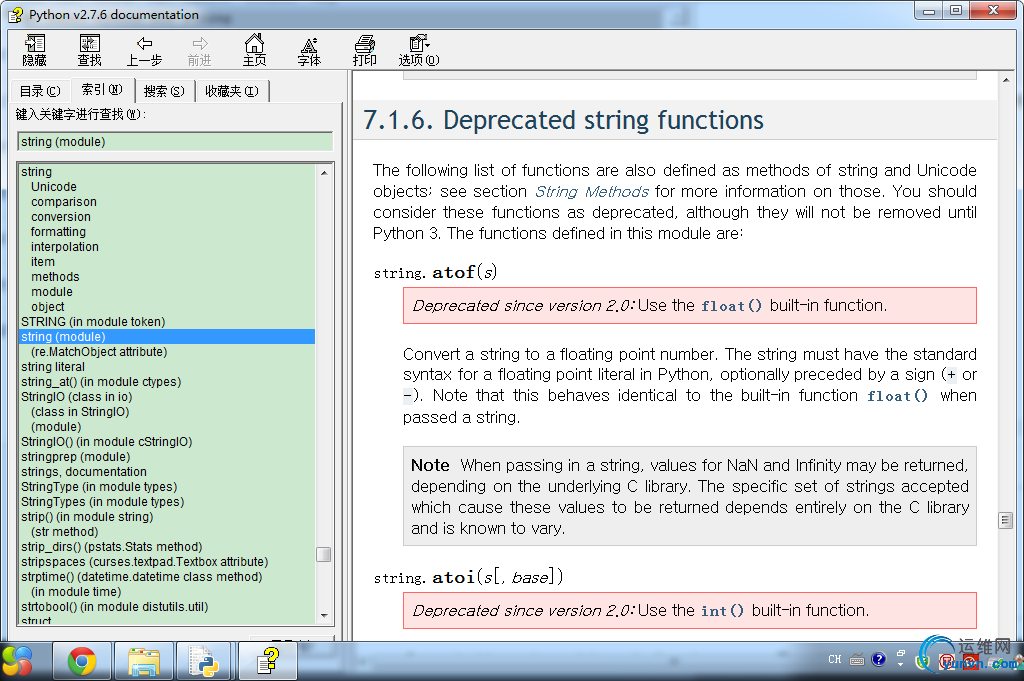
Task: Click the keyword search input field
Action: coord(175,142)
